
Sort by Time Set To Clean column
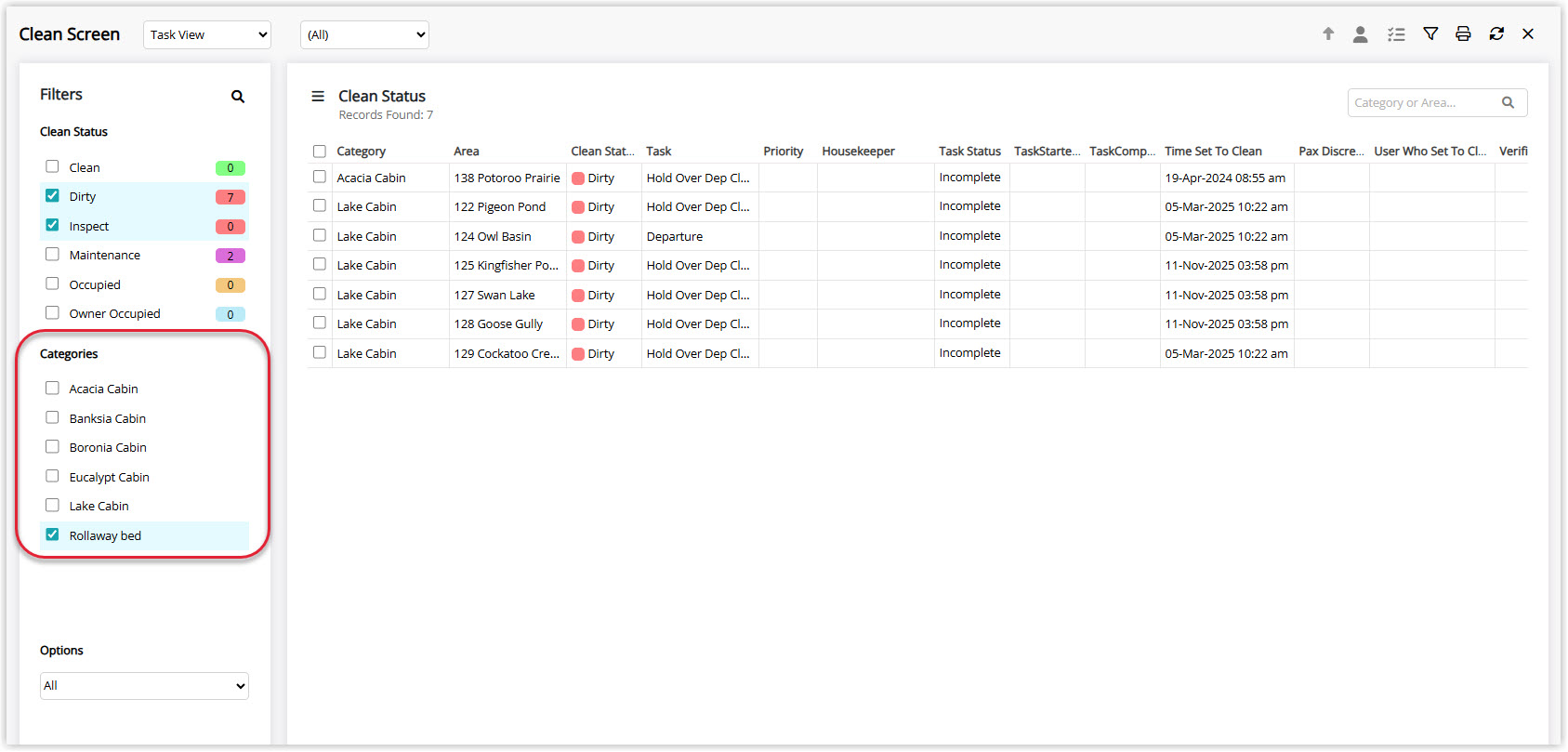click(x=1214, y=152)
